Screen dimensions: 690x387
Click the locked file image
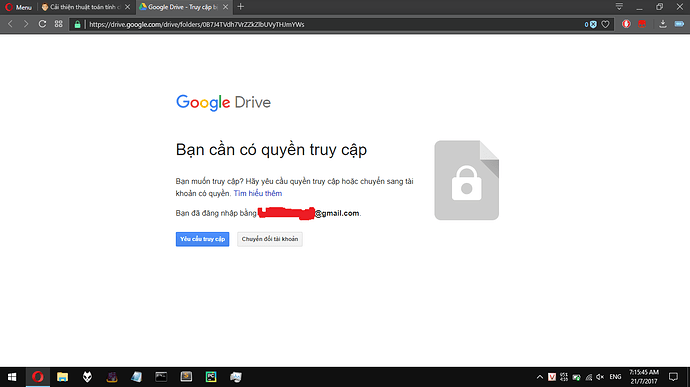coord(466,180)
